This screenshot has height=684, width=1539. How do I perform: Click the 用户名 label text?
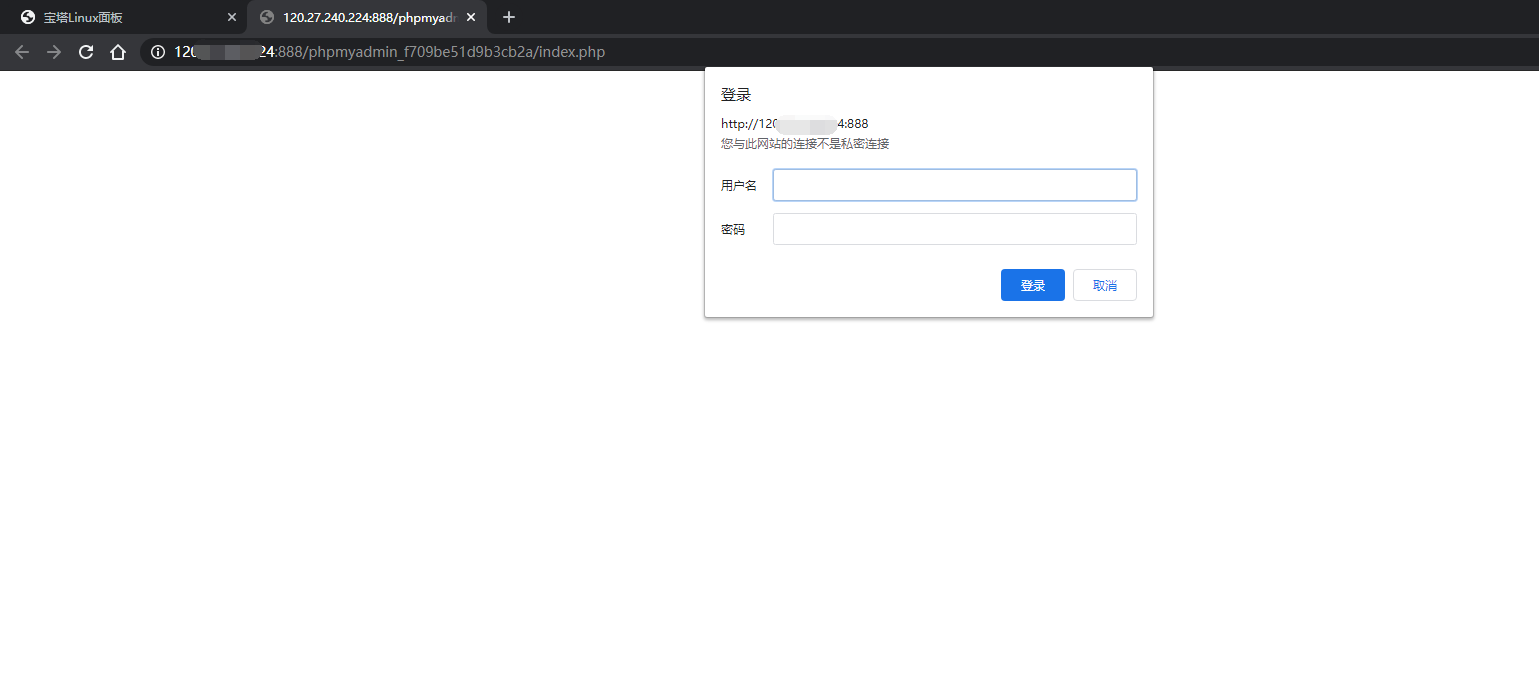point(738,185)
